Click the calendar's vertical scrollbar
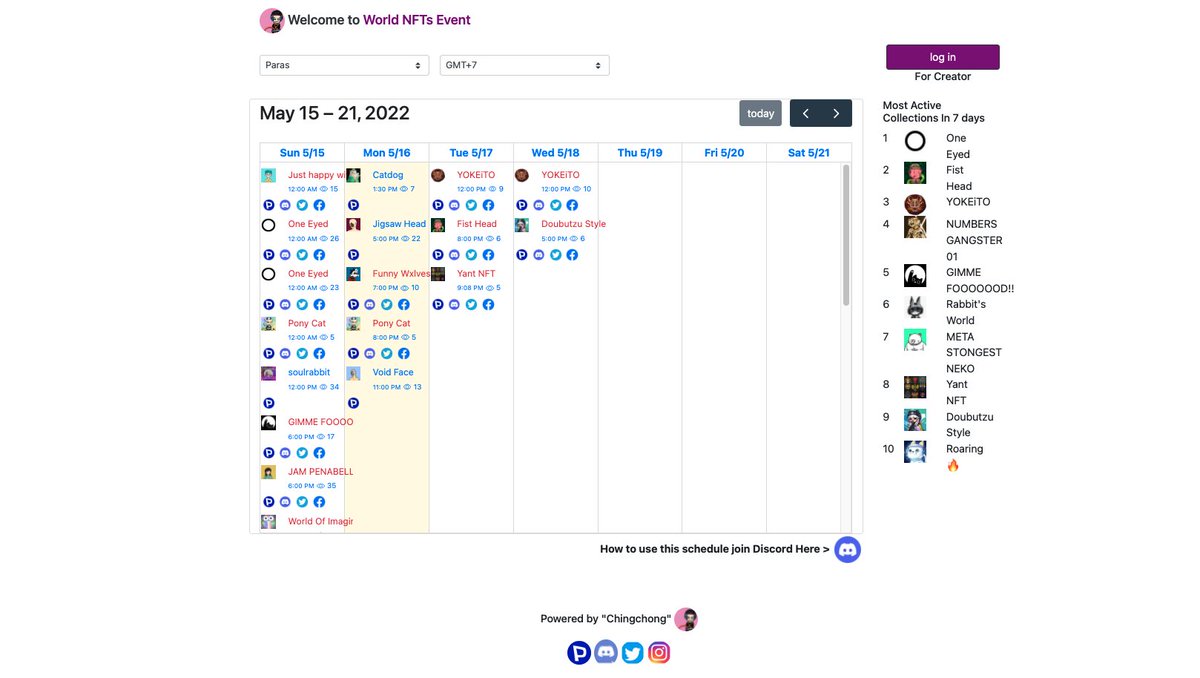This screenshot has height=678, width=1200. pos(846,236)
